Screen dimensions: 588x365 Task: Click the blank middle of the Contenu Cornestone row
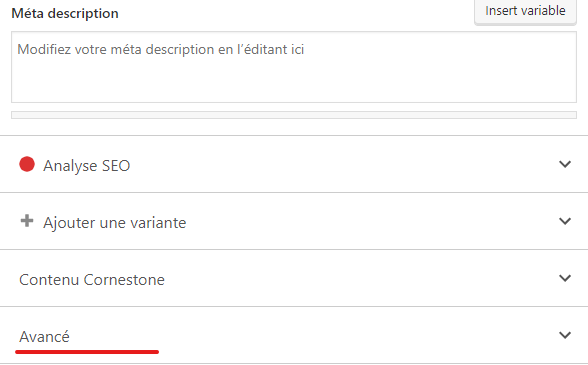(x=356, y=278)
